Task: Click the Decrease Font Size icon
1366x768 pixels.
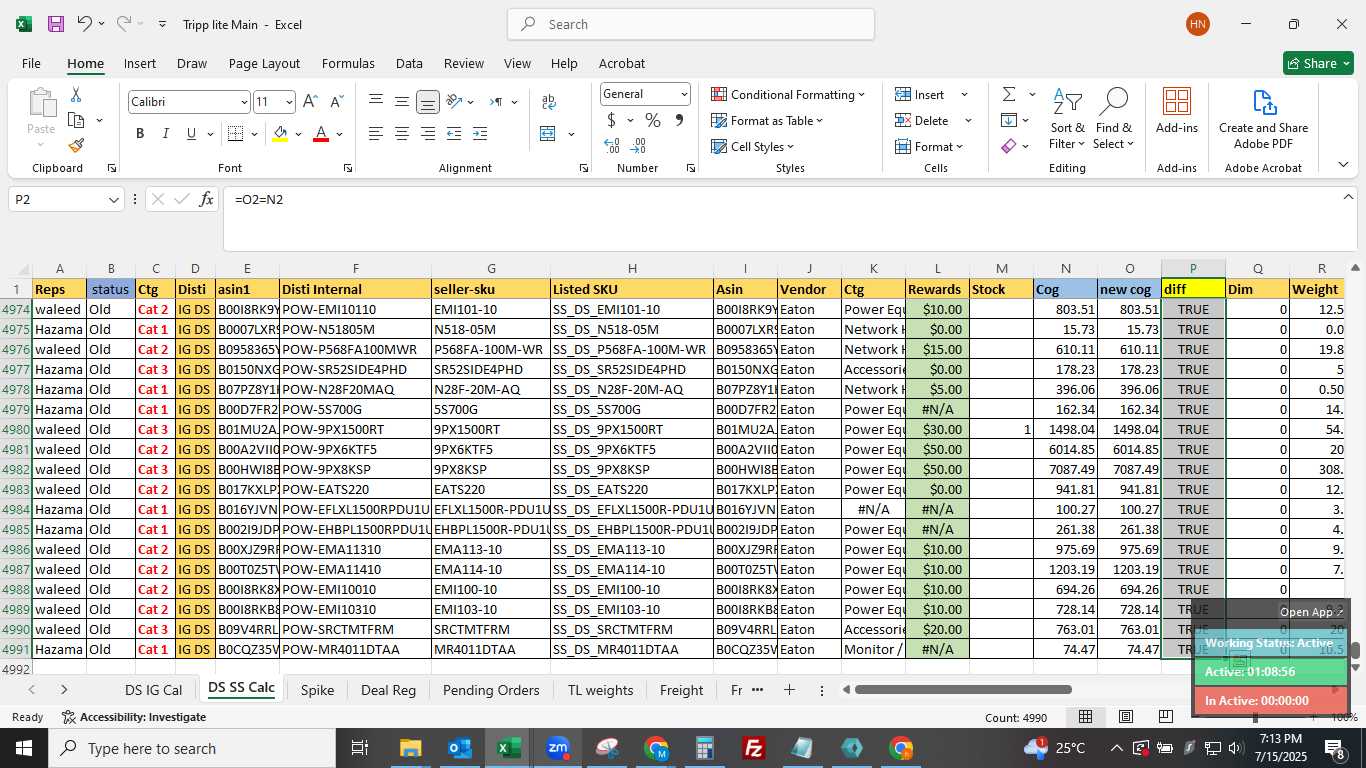Action: tap(336, 102)
